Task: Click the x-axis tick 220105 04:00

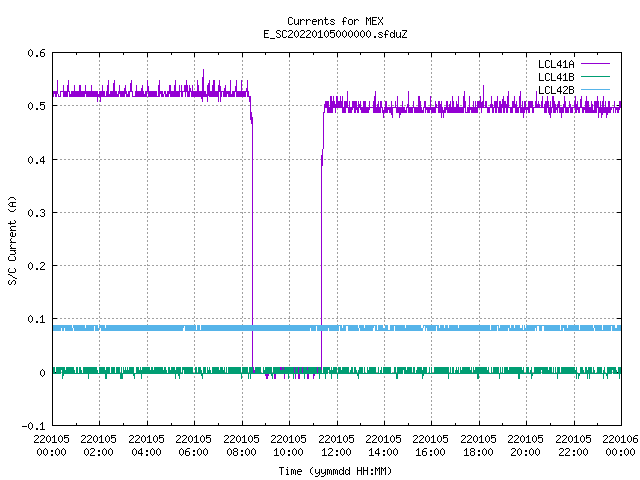Action: point(147,445)
